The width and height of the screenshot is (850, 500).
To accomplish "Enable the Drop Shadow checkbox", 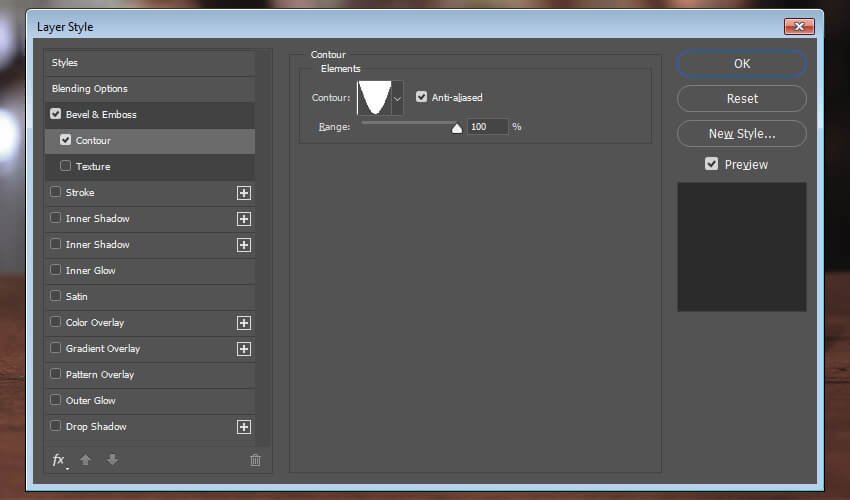I will click(55, 426).
